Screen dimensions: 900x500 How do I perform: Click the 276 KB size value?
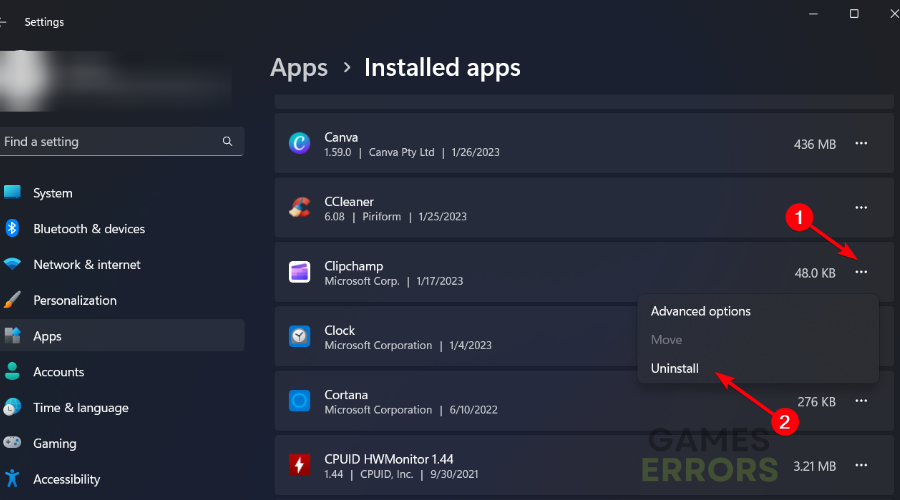click(x=816, y=401)
